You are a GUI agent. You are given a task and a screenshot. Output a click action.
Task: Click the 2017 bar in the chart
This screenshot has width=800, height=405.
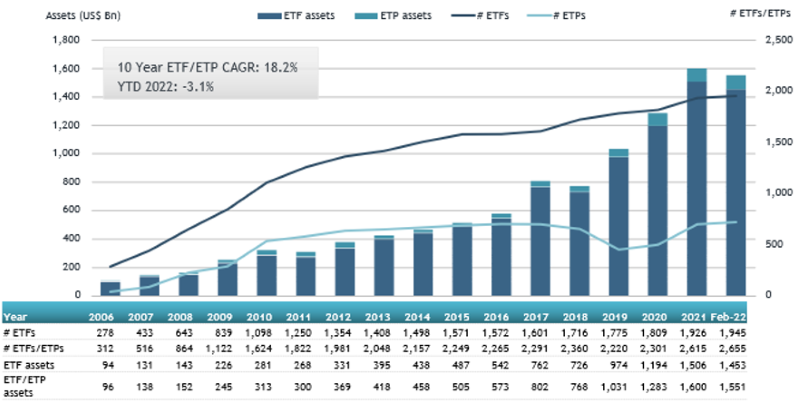[x=541, y=238]
